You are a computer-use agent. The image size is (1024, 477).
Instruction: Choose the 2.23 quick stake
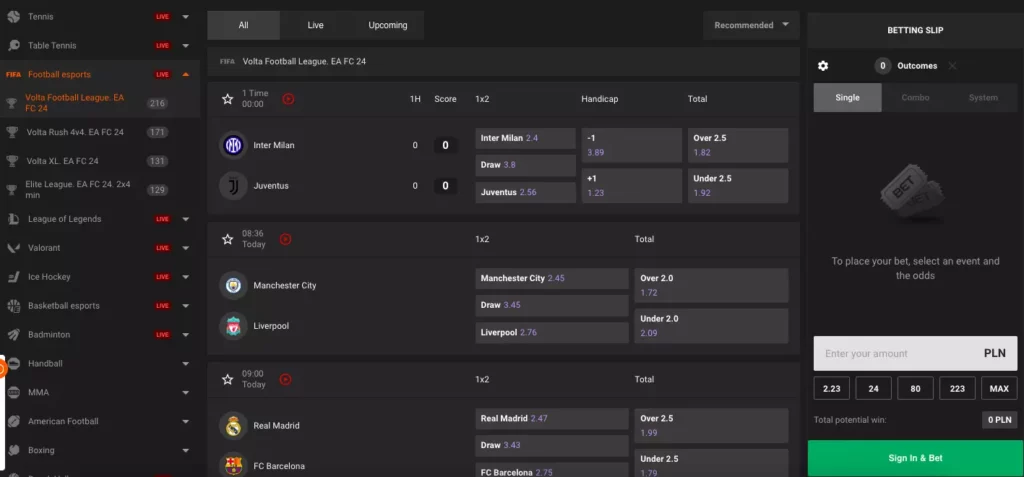[x=831, y=388]
